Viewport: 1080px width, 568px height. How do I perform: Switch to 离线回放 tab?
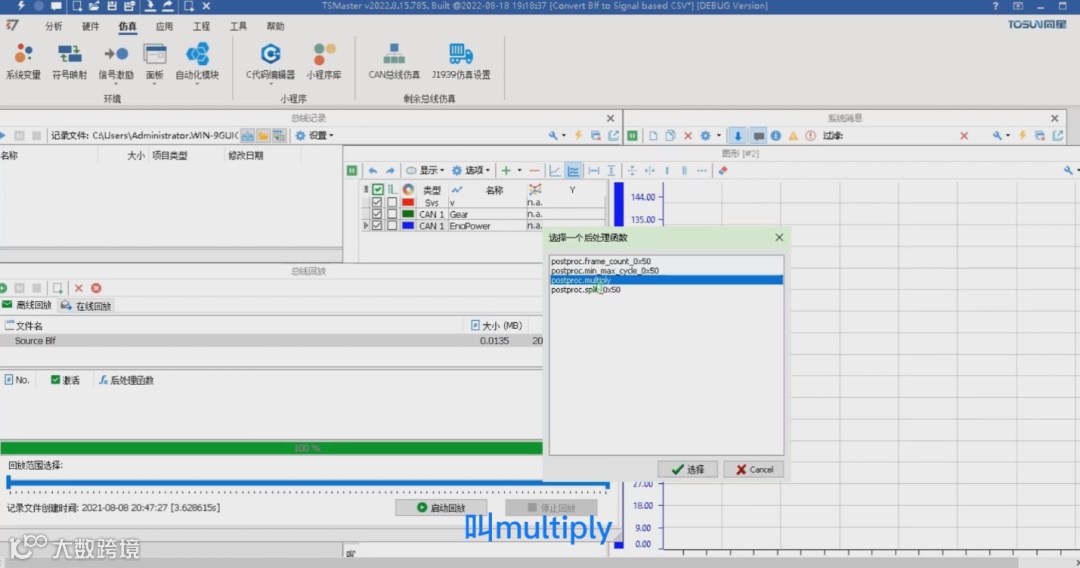[x=27, y=305]
